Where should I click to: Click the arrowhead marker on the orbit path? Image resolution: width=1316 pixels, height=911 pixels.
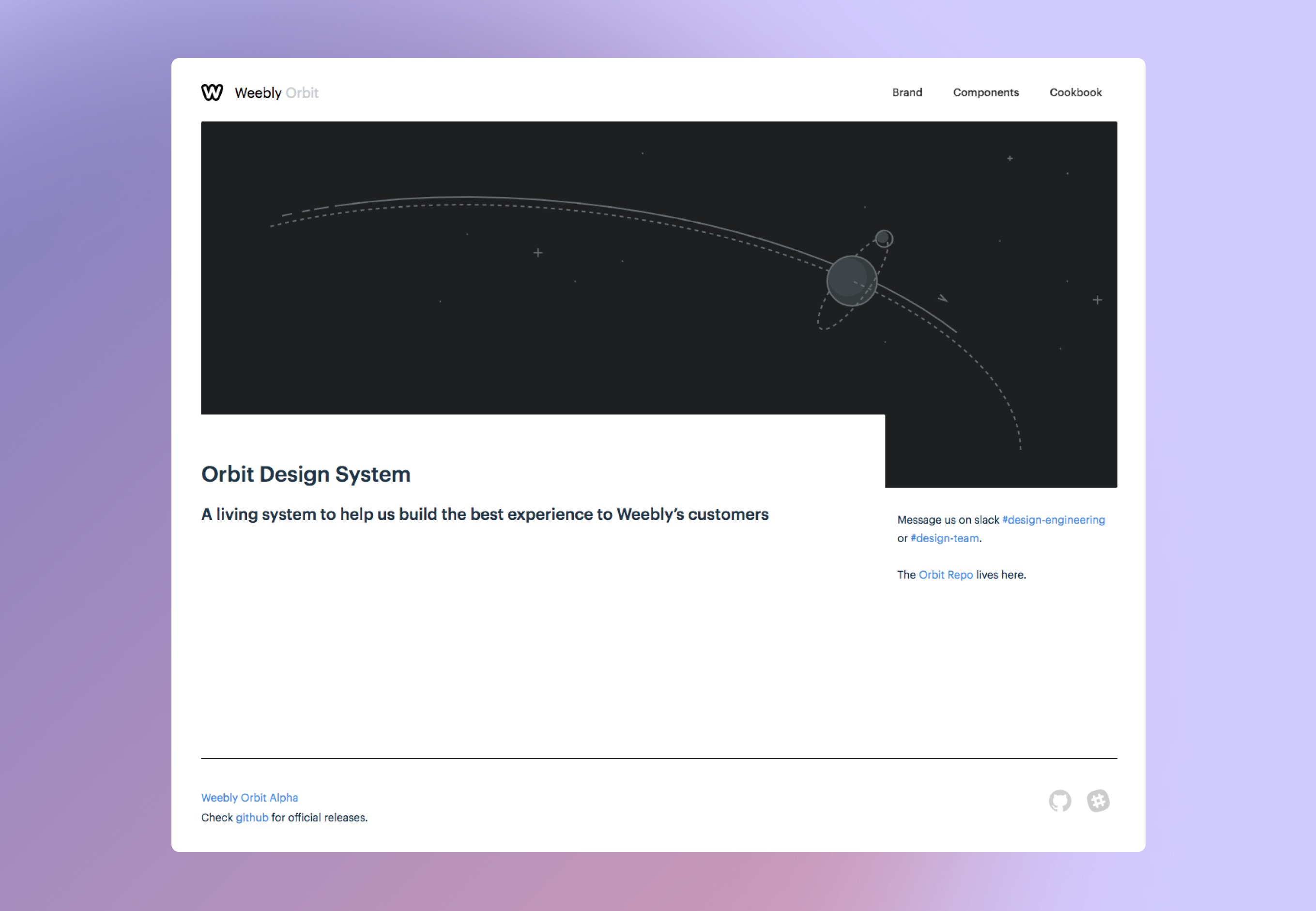(943, 298)
